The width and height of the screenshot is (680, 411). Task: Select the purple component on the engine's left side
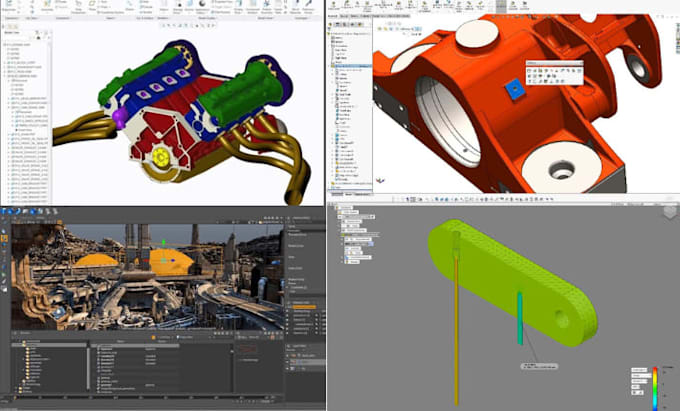tap(118, 117)
